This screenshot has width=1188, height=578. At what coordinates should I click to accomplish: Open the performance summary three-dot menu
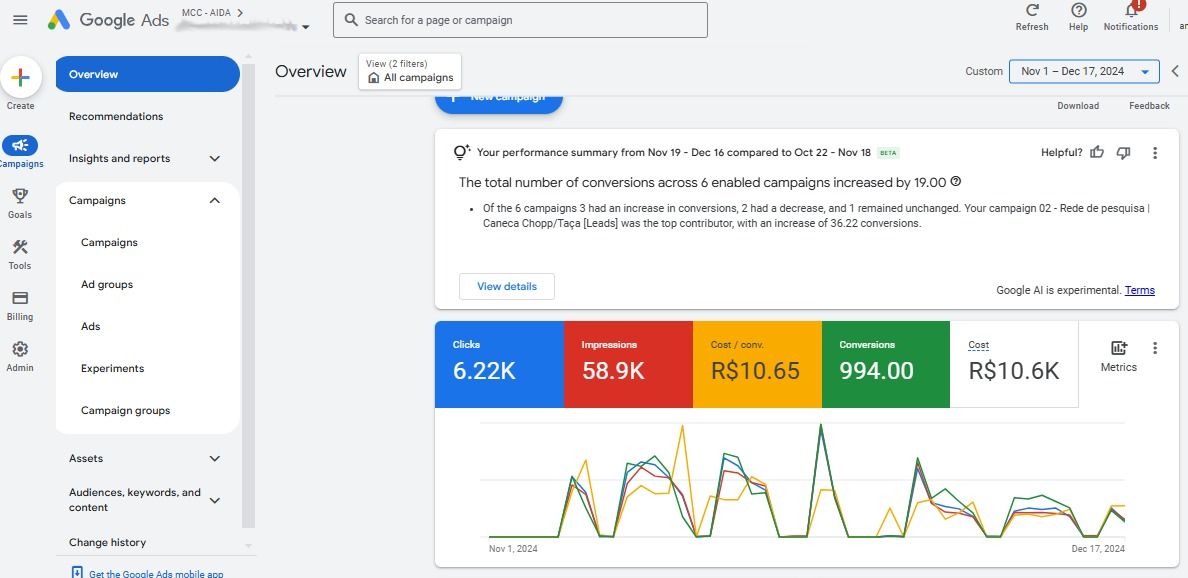1155,152
